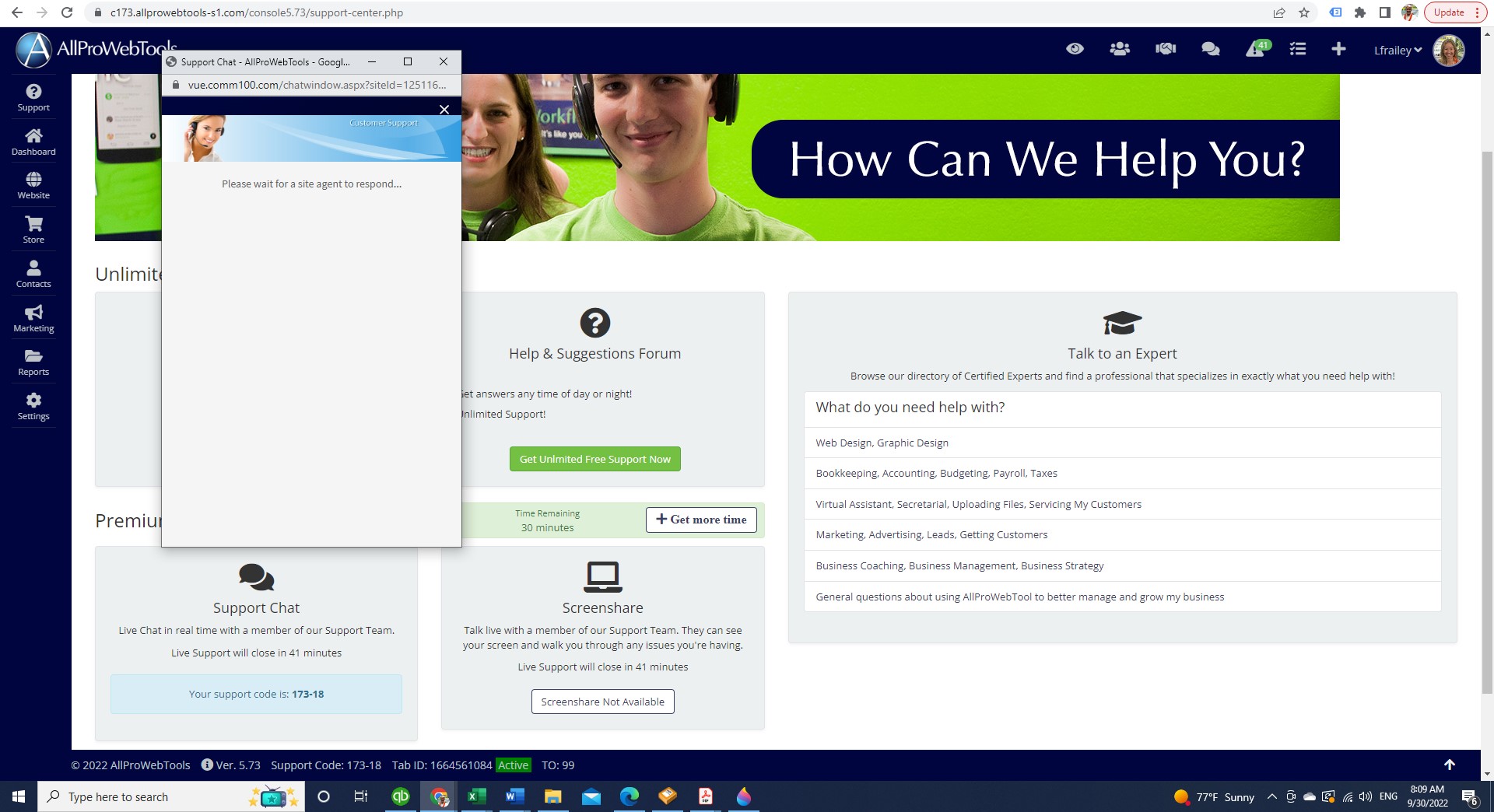Select Bookkeeping, Accounting, Budgeting option

point(1122,473)
